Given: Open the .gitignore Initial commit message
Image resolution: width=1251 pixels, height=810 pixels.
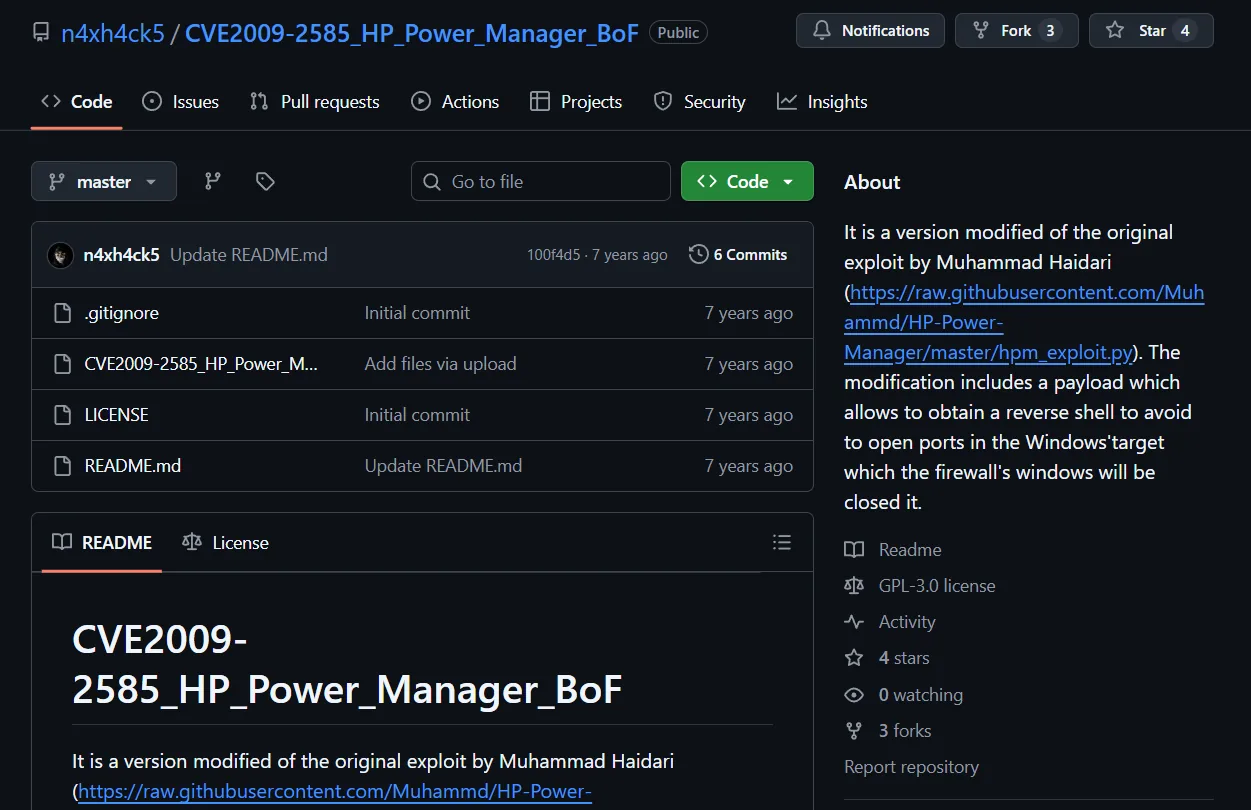Looking at the screenshot, I should click(417, 313).
